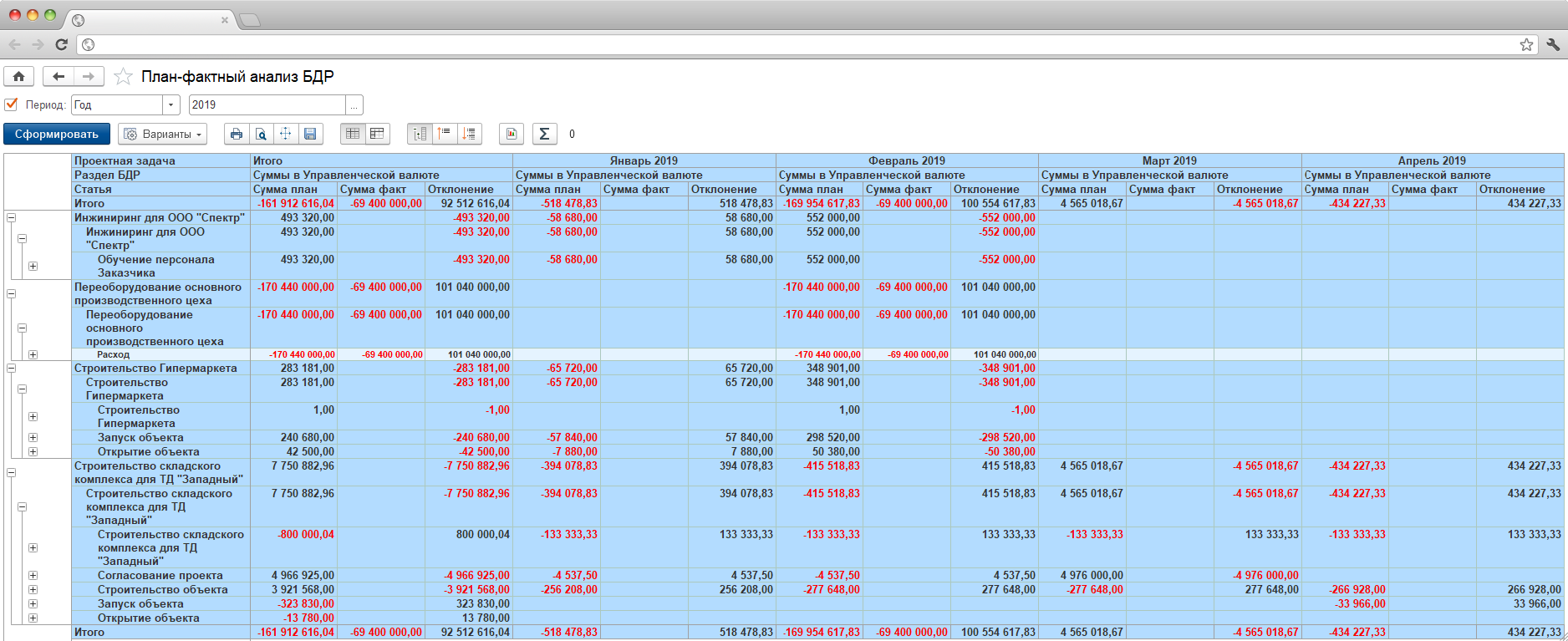The height and width of the screenshot is (641, 1568).
Task: Open print preview with magnifier icon
Action: point(261,134)
